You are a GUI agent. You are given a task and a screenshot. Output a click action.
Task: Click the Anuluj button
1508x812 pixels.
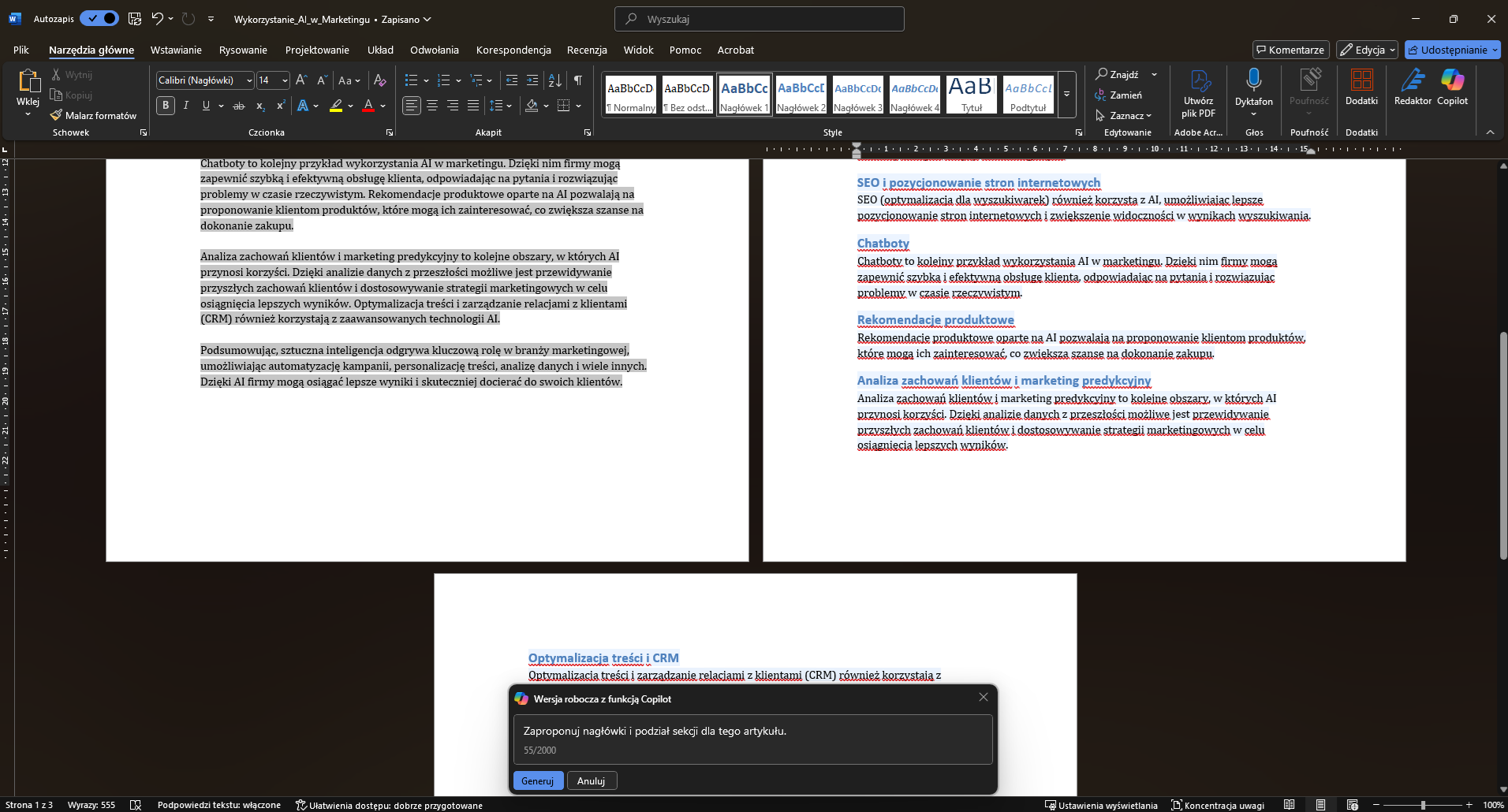[x=591, y=780]
